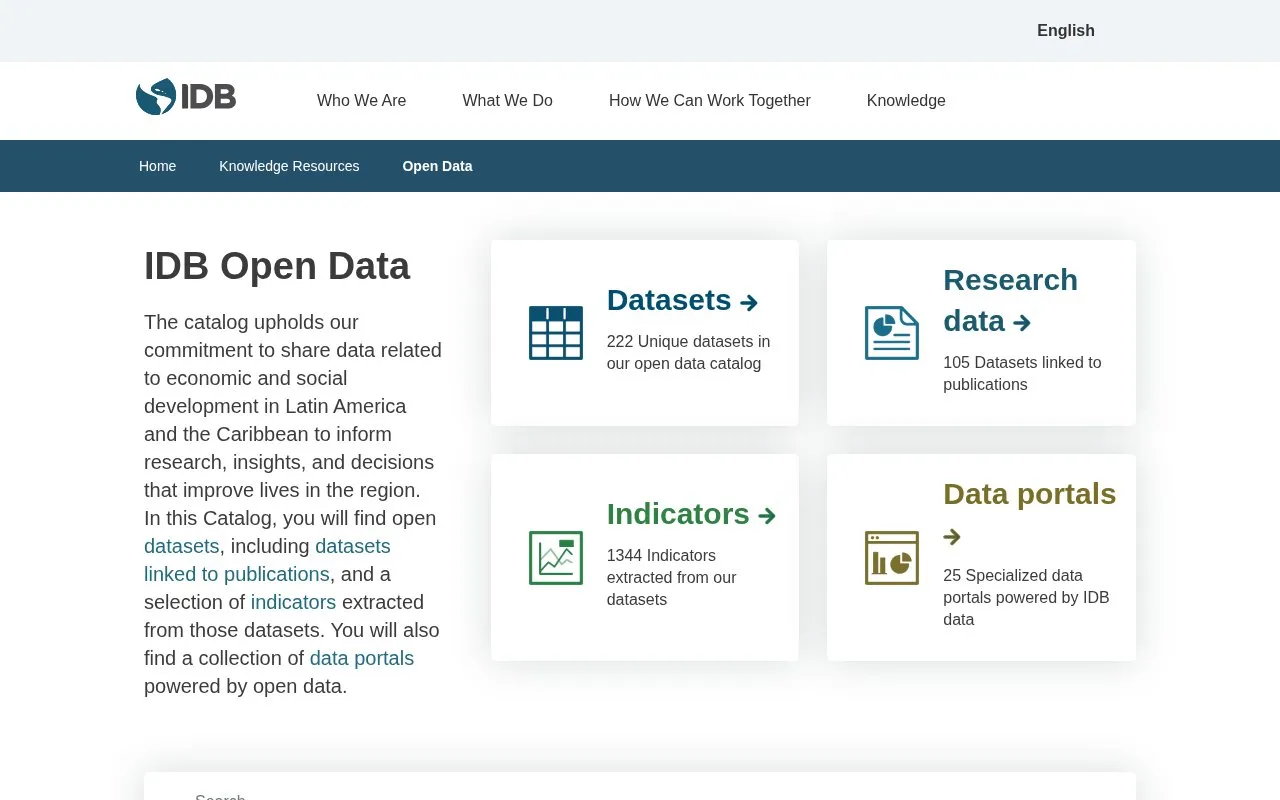Click the Data portals dashboard icon
The width and height of the screenshot is (1280, 800).
(x=892, y=558)
